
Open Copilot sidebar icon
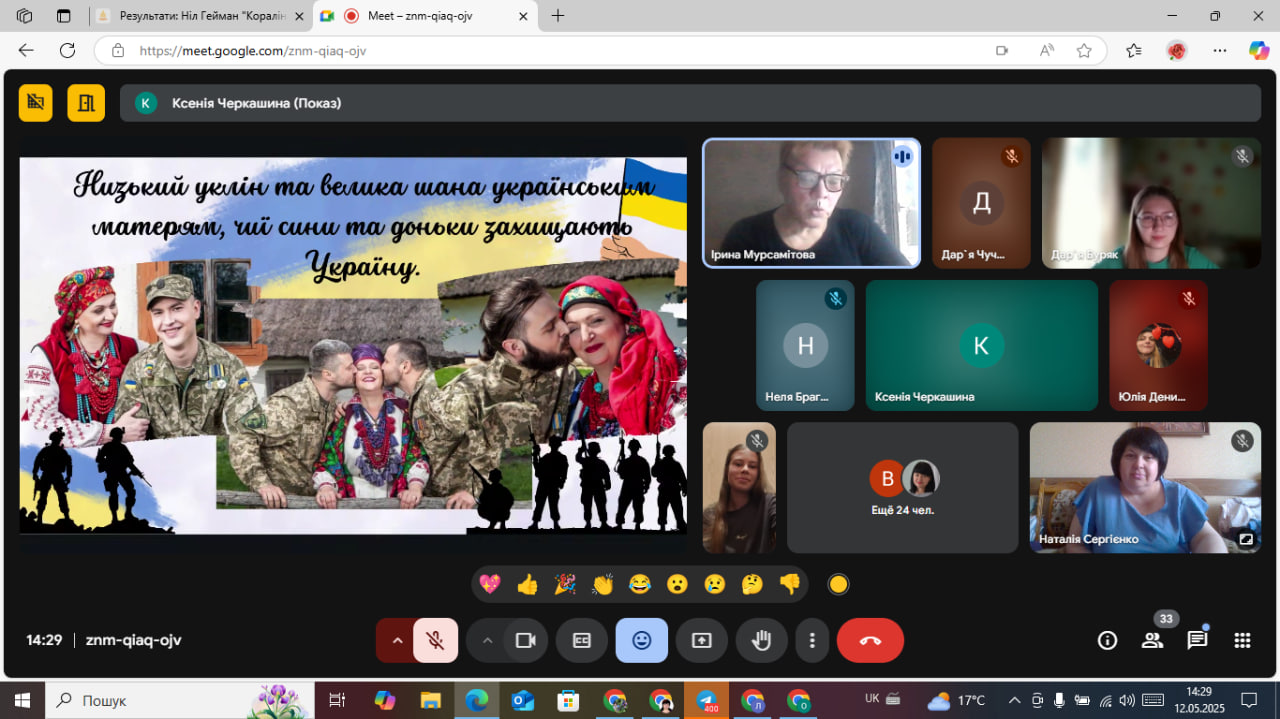point(1259,50)
